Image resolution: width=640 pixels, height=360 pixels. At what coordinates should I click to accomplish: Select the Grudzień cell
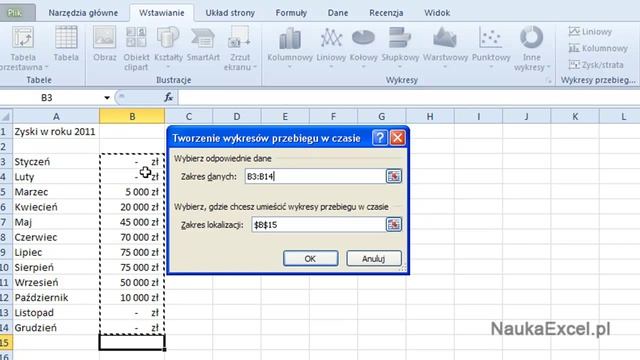(56, 328)
